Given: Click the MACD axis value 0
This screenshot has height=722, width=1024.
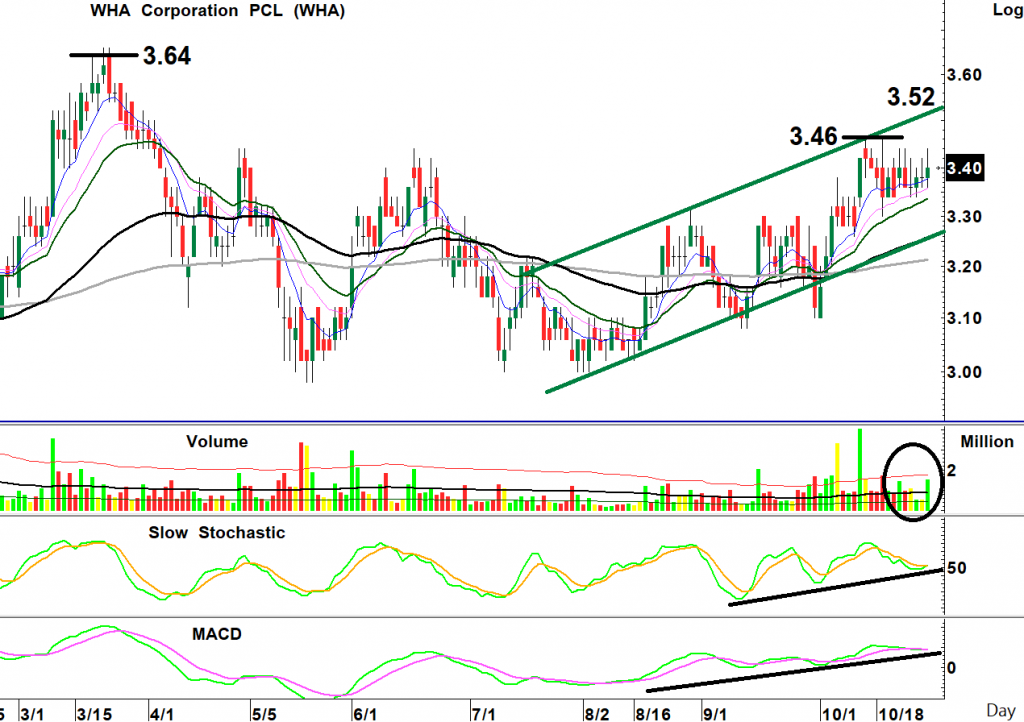Looking at the screenshot, I should click(x=951, y=668).
